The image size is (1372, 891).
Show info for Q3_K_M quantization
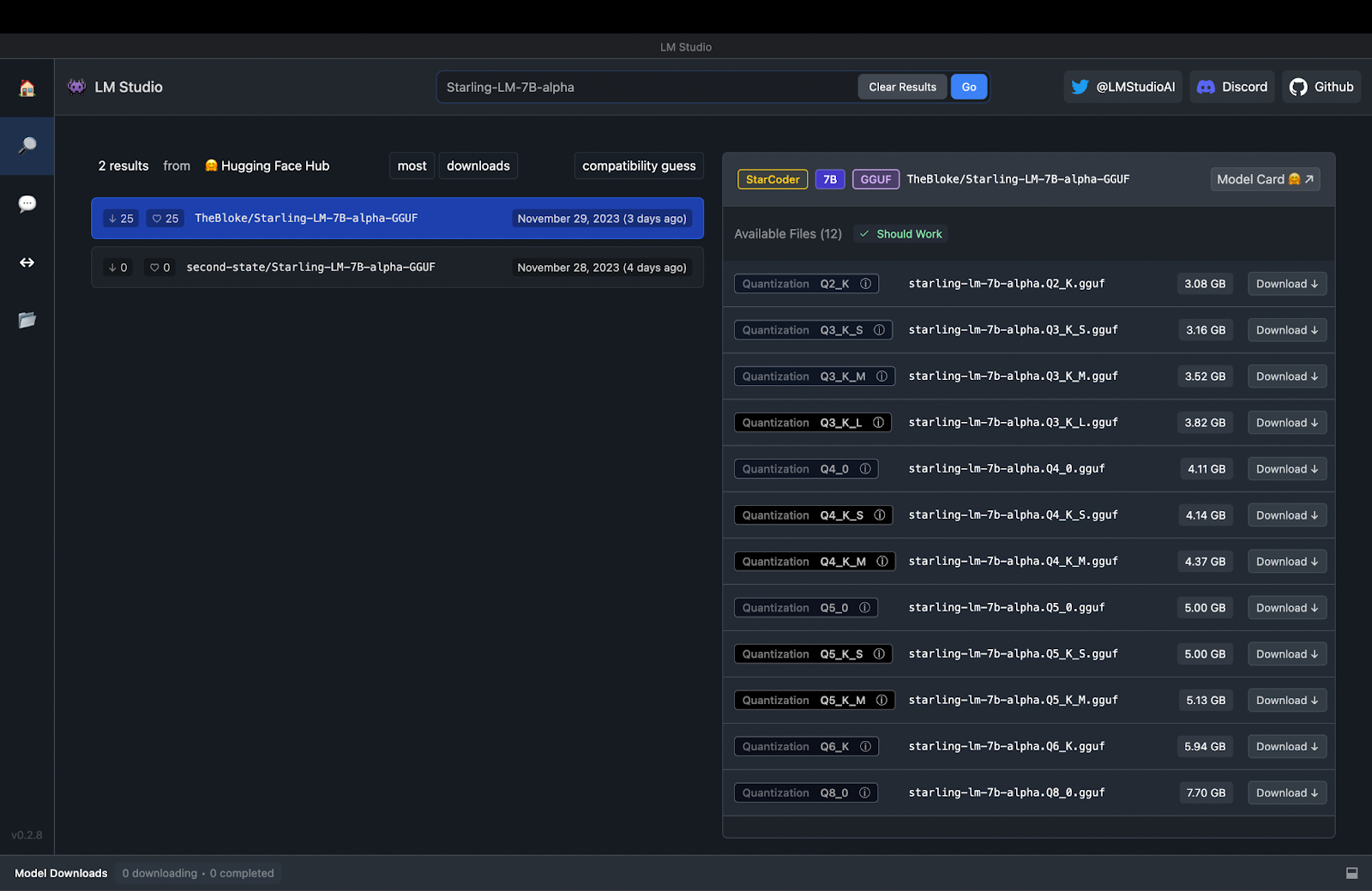coord(882,376)
